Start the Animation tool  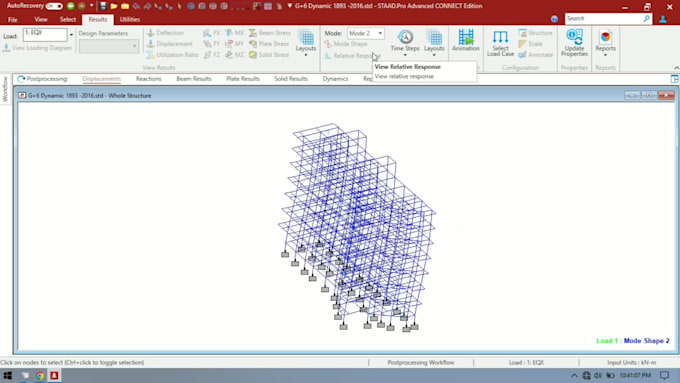tap(466, 40)
